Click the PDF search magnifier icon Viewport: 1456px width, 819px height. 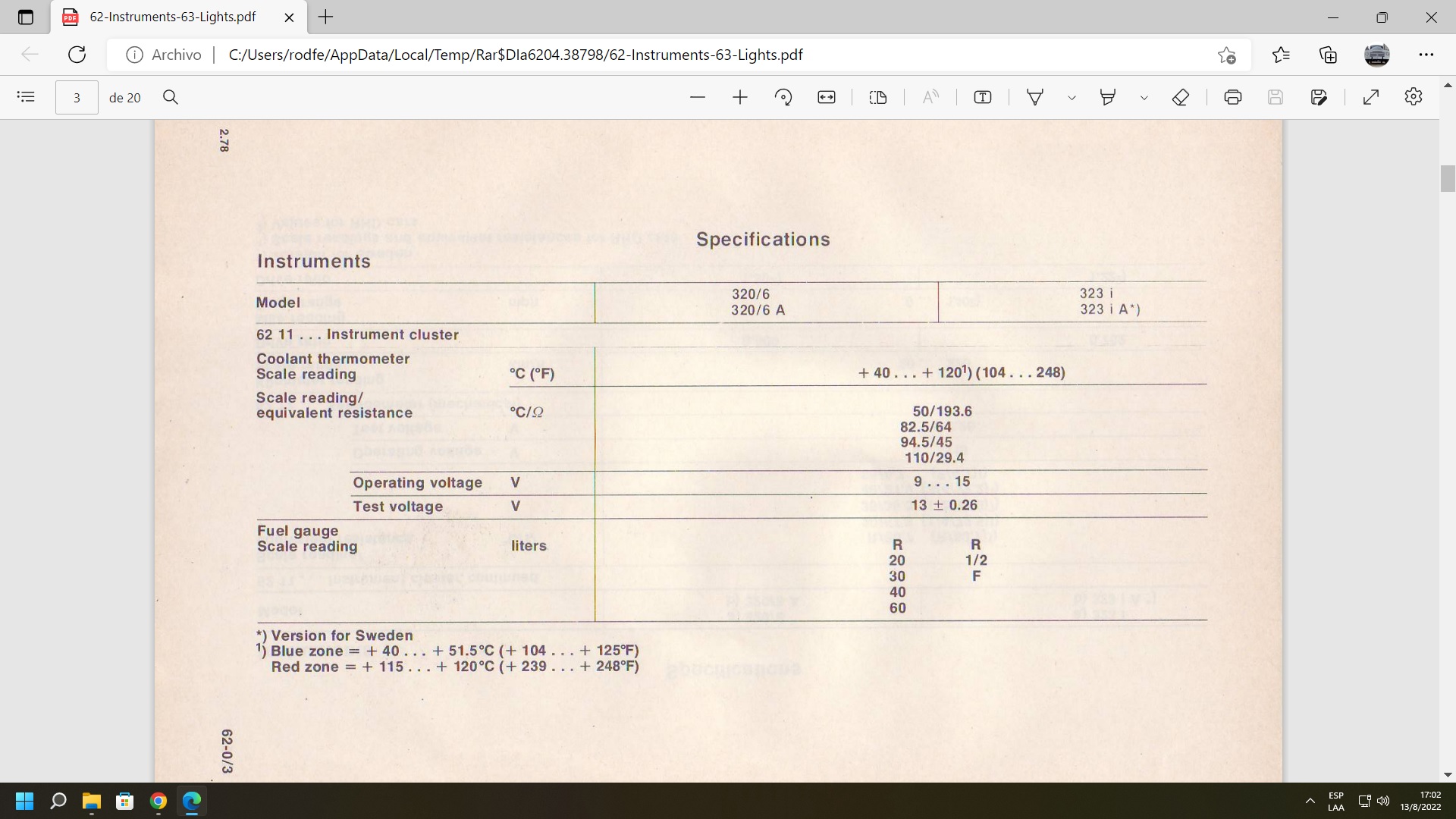point(171,97)
